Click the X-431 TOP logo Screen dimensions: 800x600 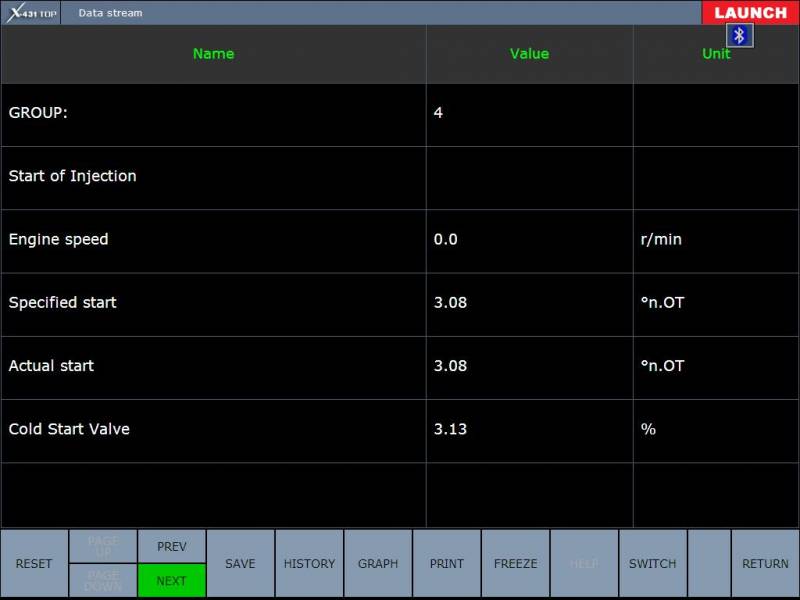click(x=32, y=13)
